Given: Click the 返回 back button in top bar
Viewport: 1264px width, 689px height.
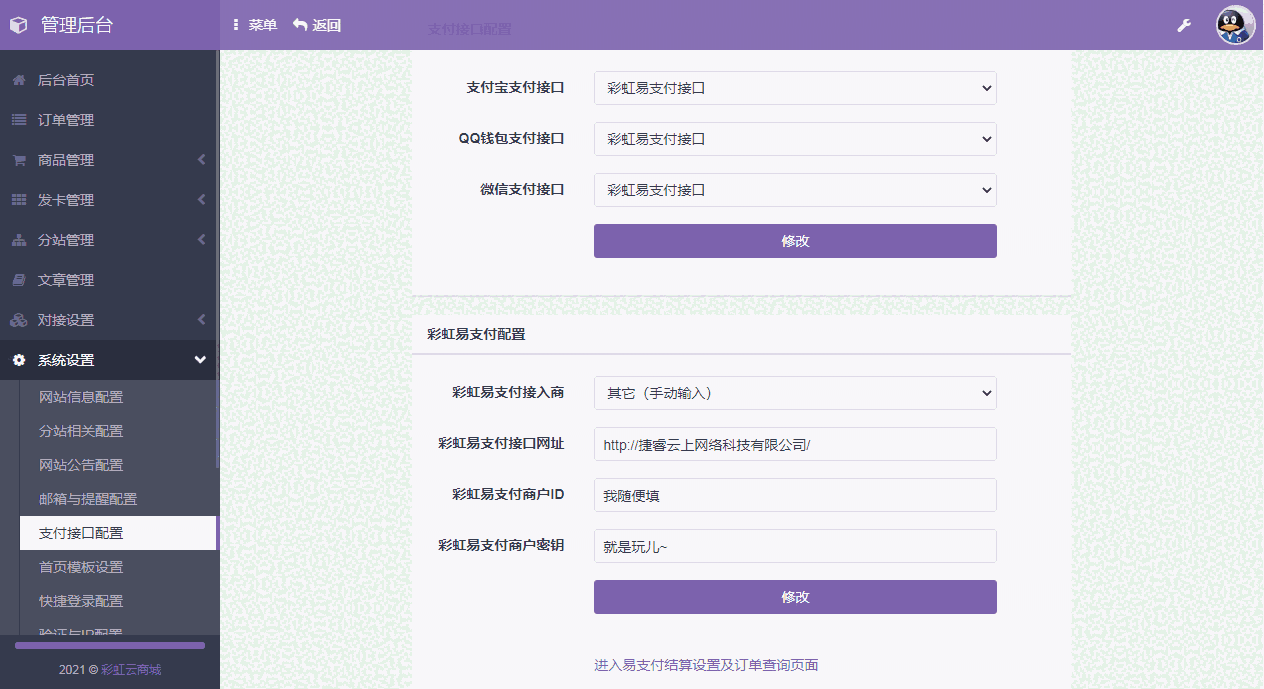Looking at the screenshot, I should tap(317, 25).
